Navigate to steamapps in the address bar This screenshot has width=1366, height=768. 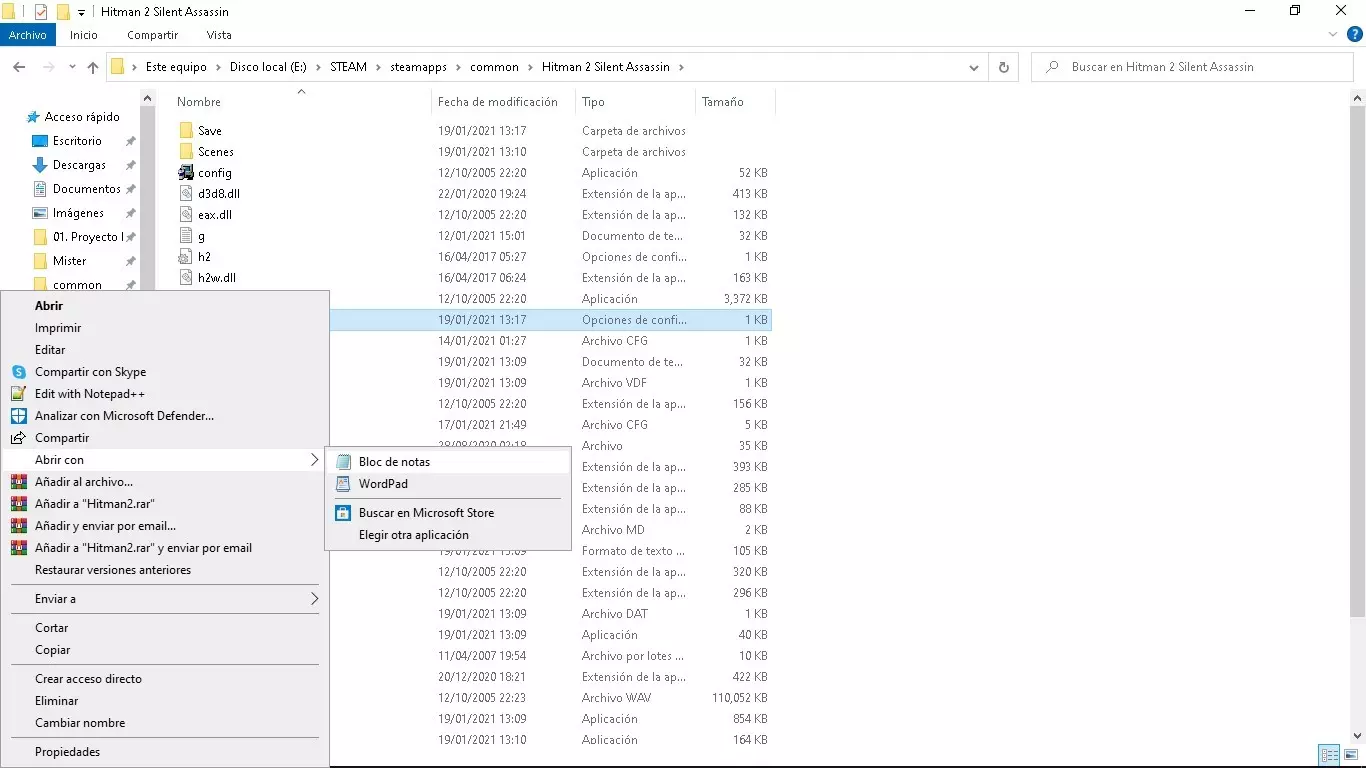coord(419,67)
